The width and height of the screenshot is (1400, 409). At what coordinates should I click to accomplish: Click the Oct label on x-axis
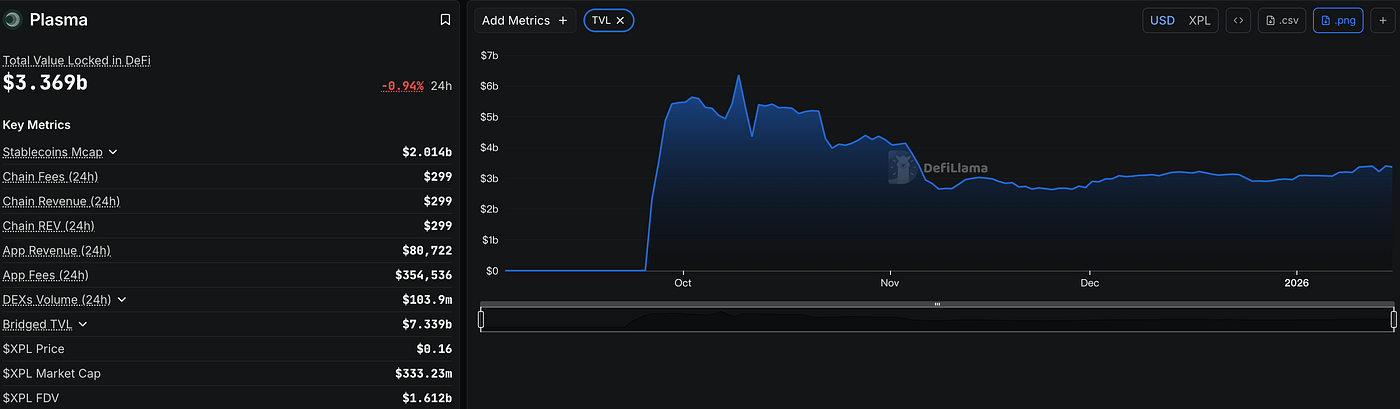(683, 283)
